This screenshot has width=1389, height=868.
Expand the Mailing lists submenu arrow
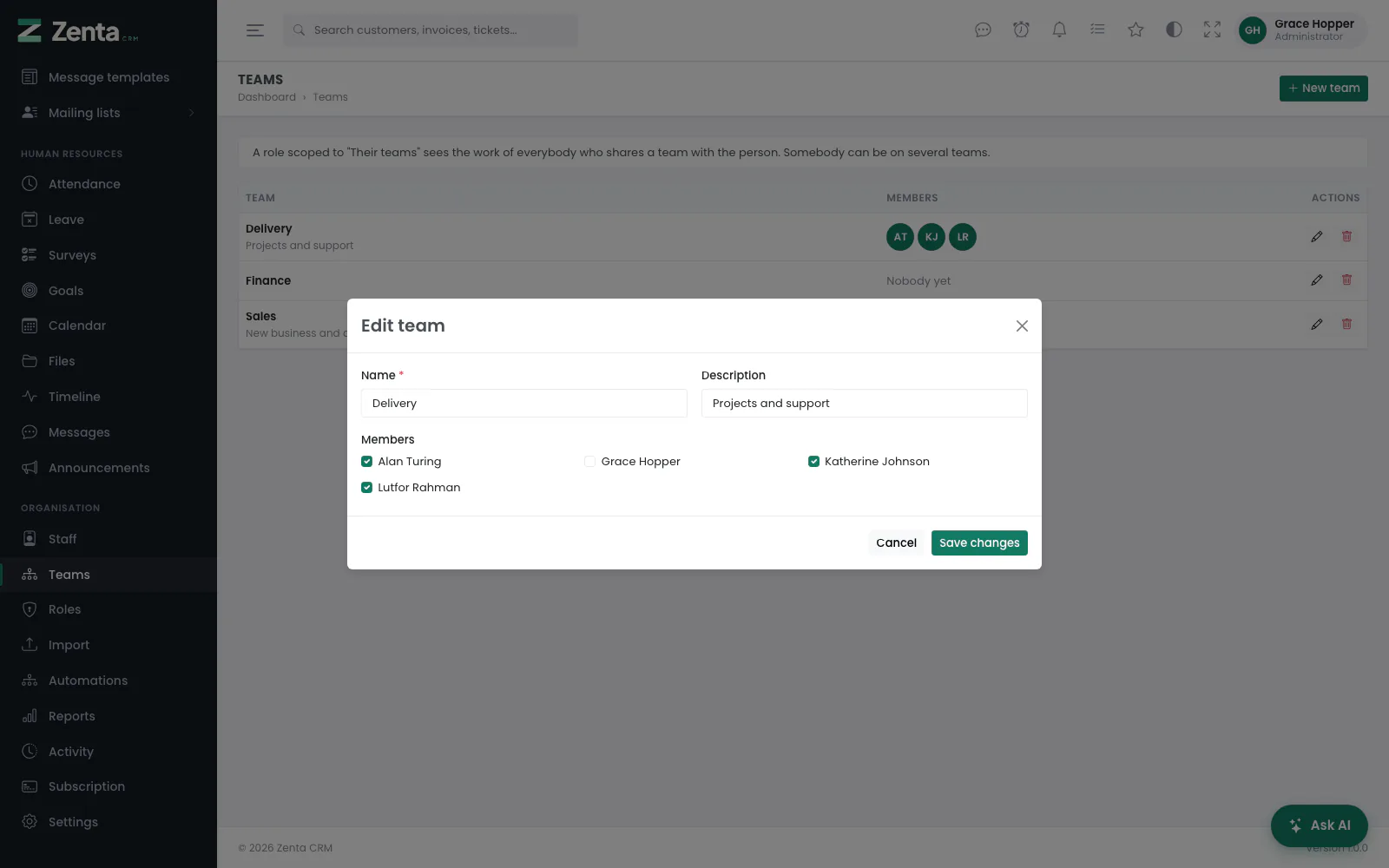[191, 113]
